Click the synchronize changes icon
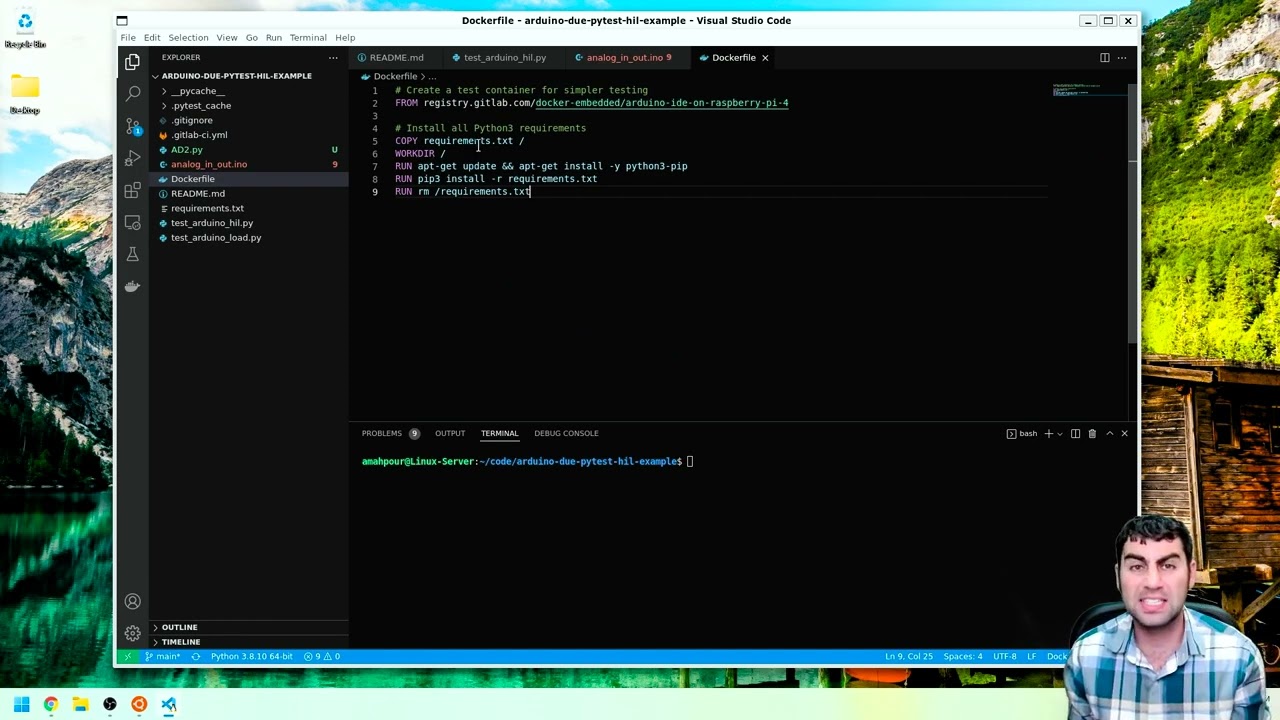This screenshot has height=720, width=1280. 196,656
